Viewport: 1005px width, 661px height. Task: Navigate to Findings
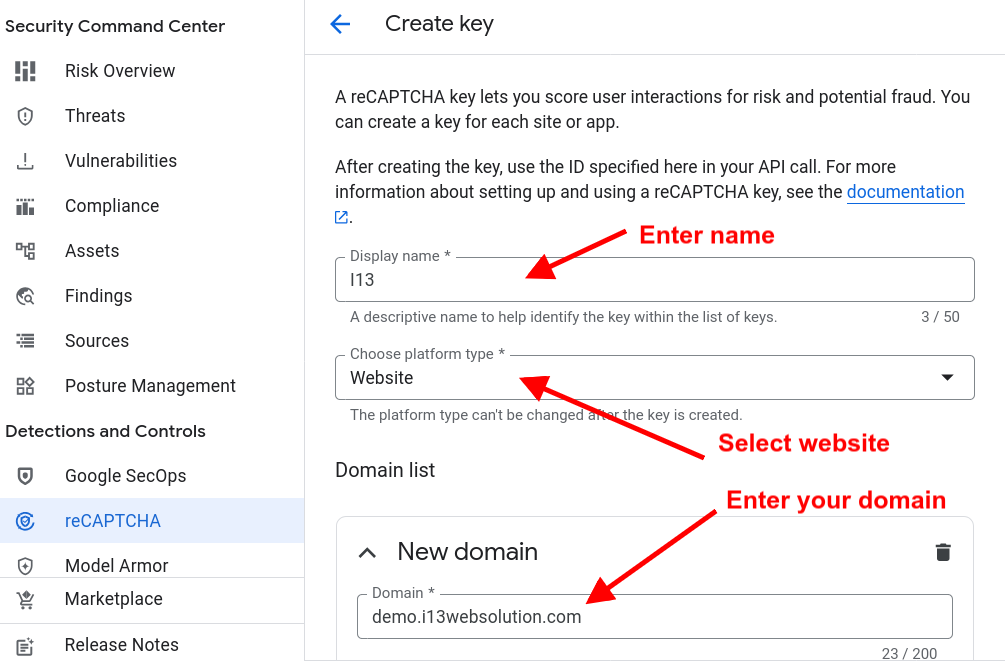pos(98,296)
